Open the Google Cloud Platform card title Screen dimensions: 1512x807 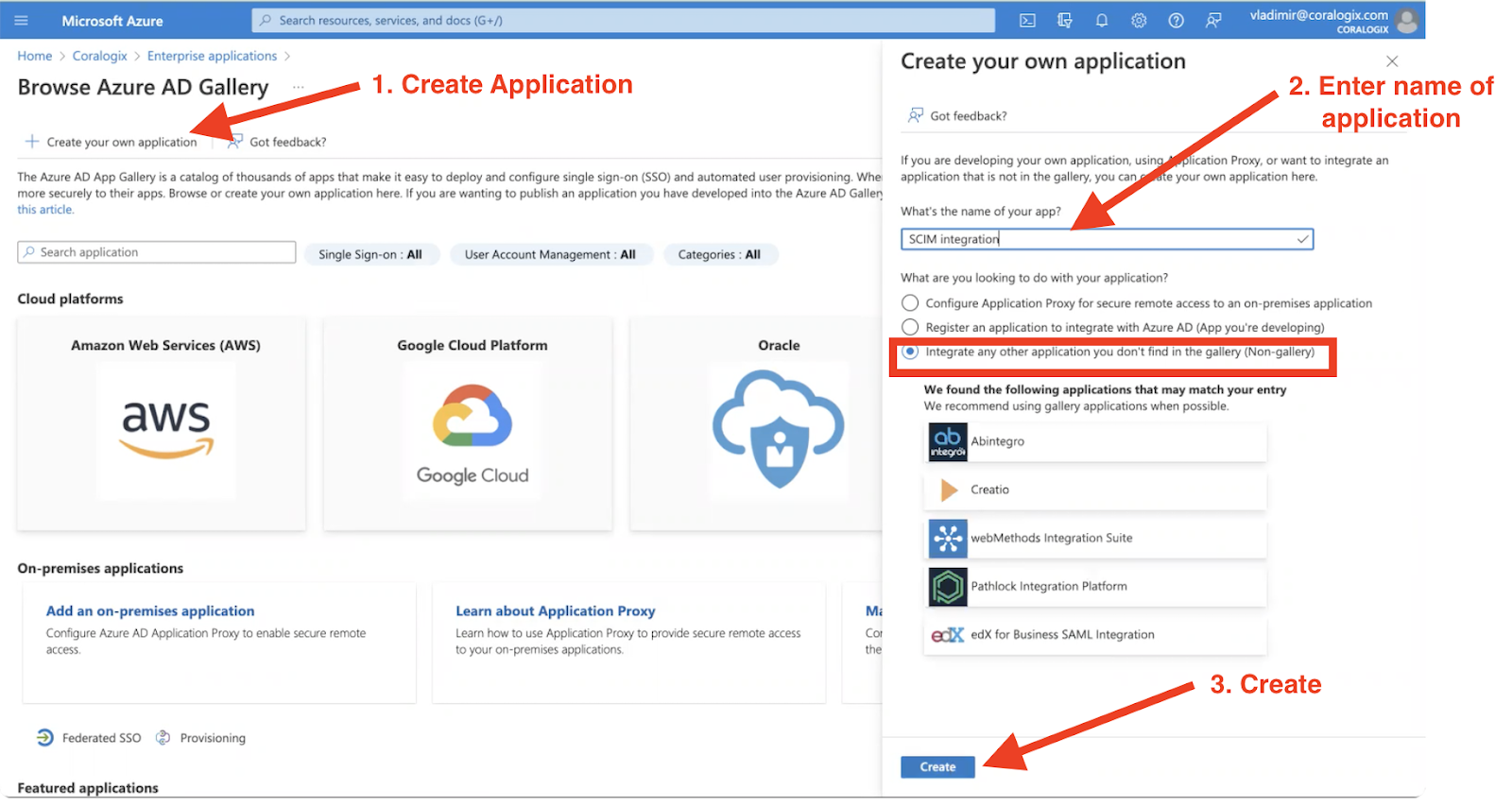pyautogui.click(x=472, y=346)
